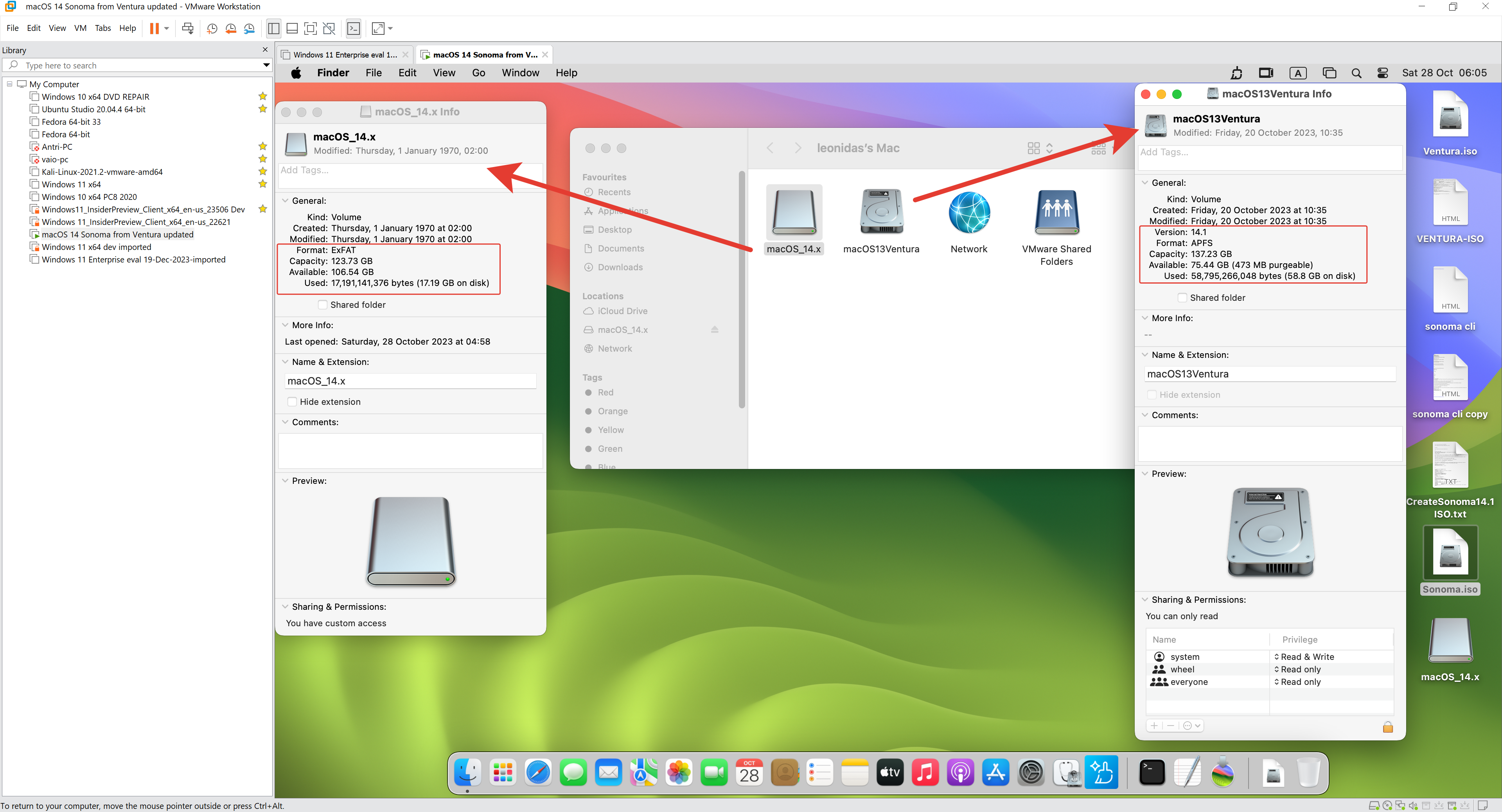Viewport: 1502px width, 812px height.
Task: Enter full screen mode in VMware toolbar
Action: [x=311, y=28]
